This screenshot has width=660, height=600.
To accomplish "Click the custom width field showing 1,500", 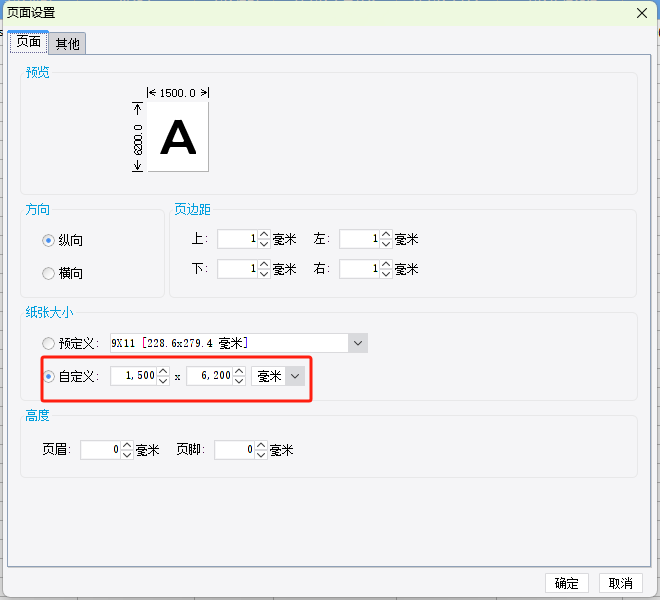I will (133, 376).
